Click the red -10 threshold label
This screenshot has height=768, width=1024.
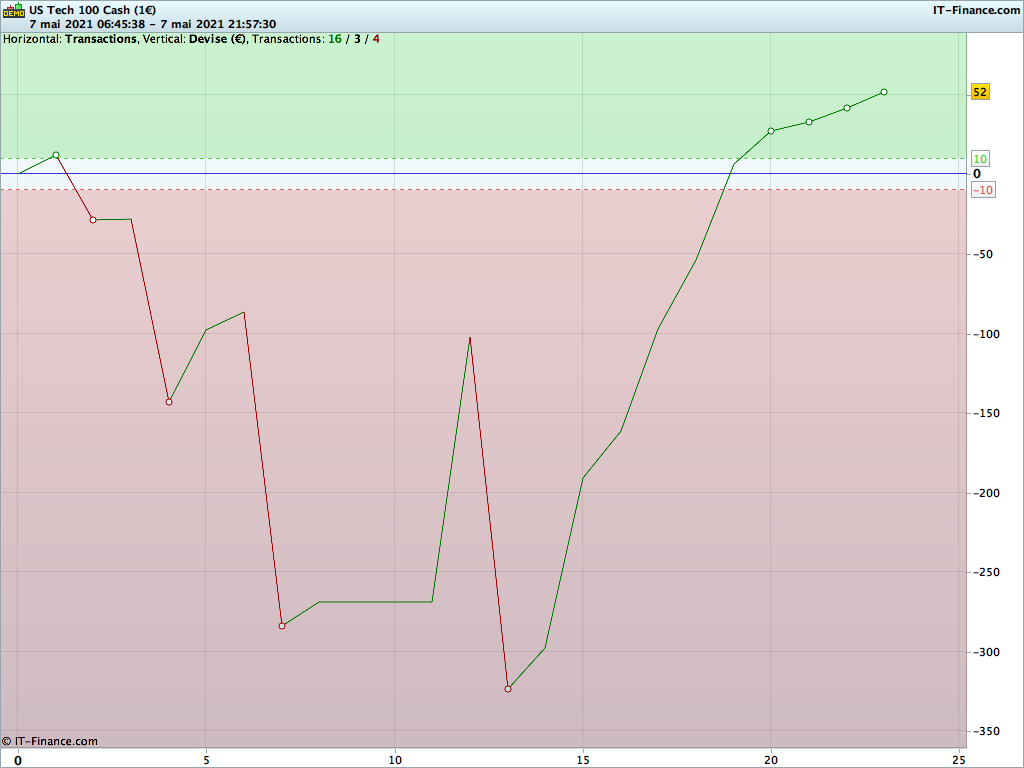click(983, 190)
